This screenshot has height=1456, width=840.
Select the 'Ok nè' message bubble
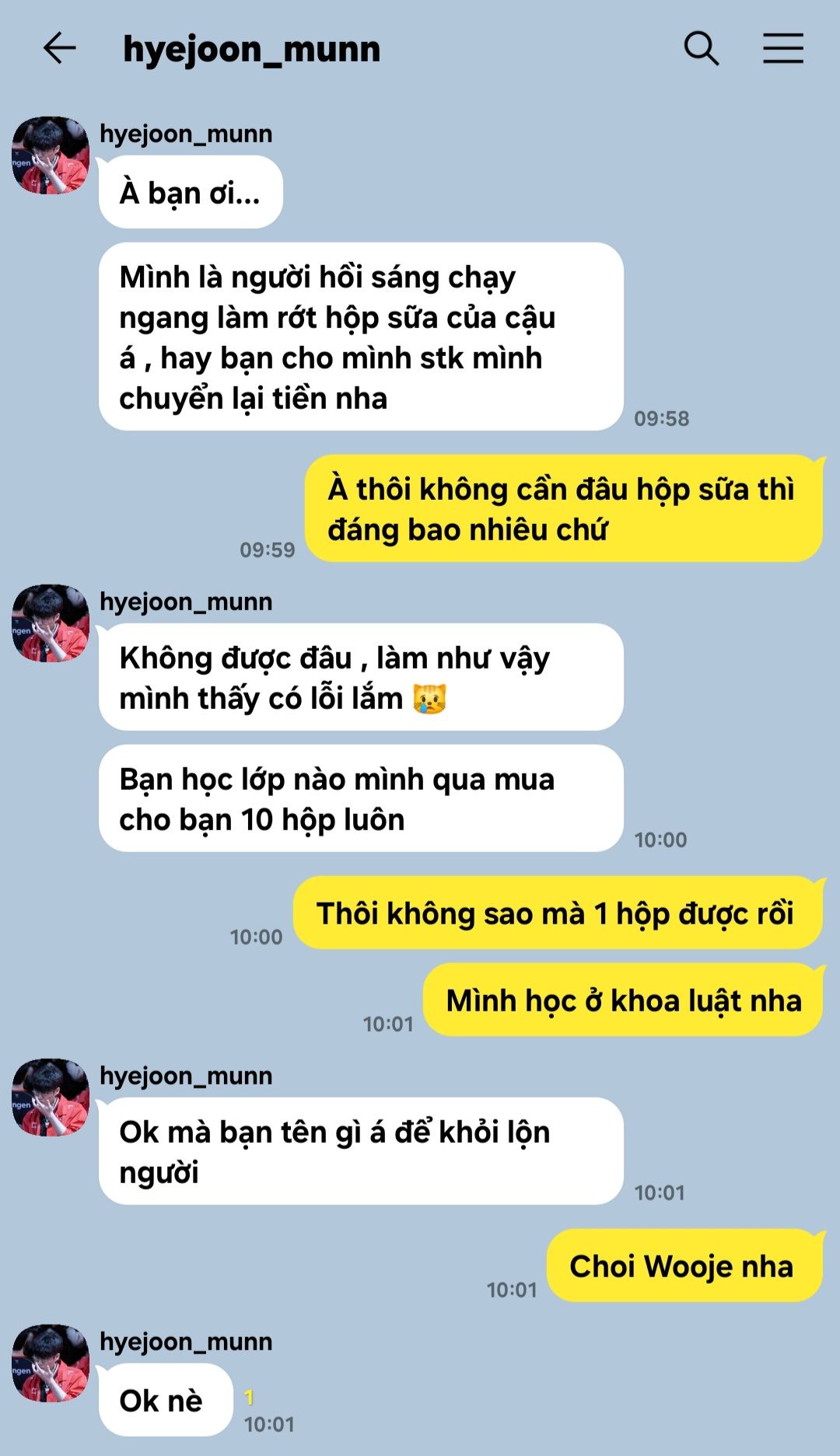coord(166,1400)
